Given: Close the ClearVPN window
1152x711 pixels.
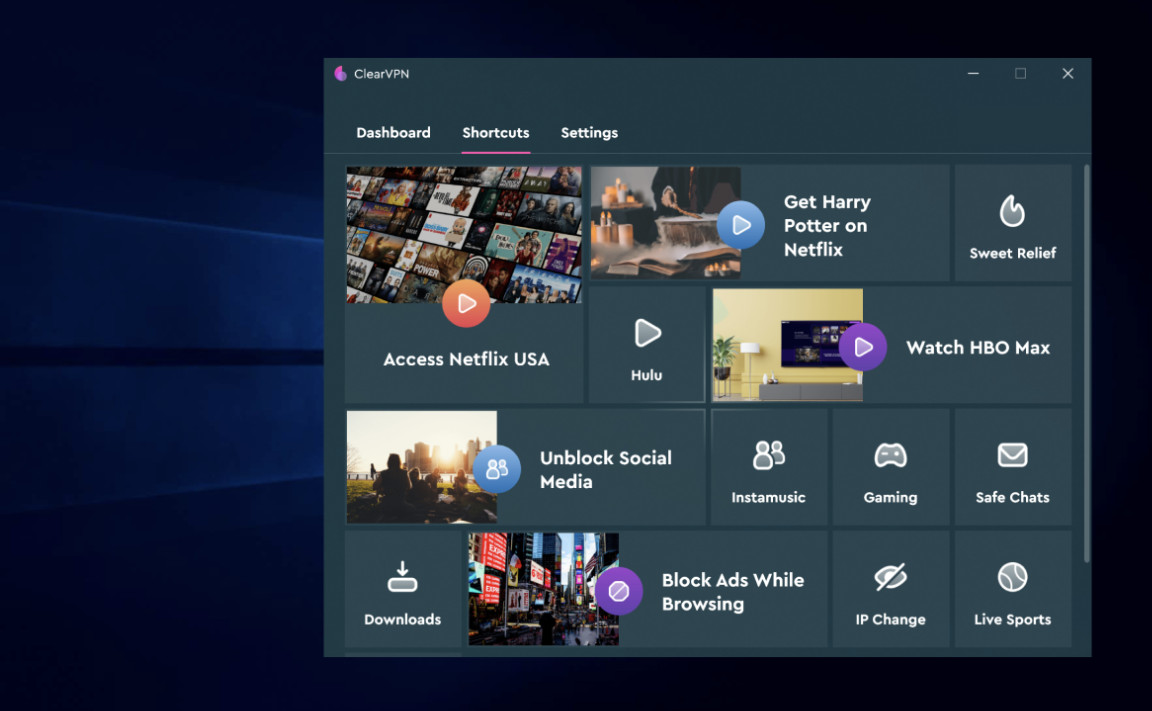Looking at the screenshot, I should coord(1068,73).
